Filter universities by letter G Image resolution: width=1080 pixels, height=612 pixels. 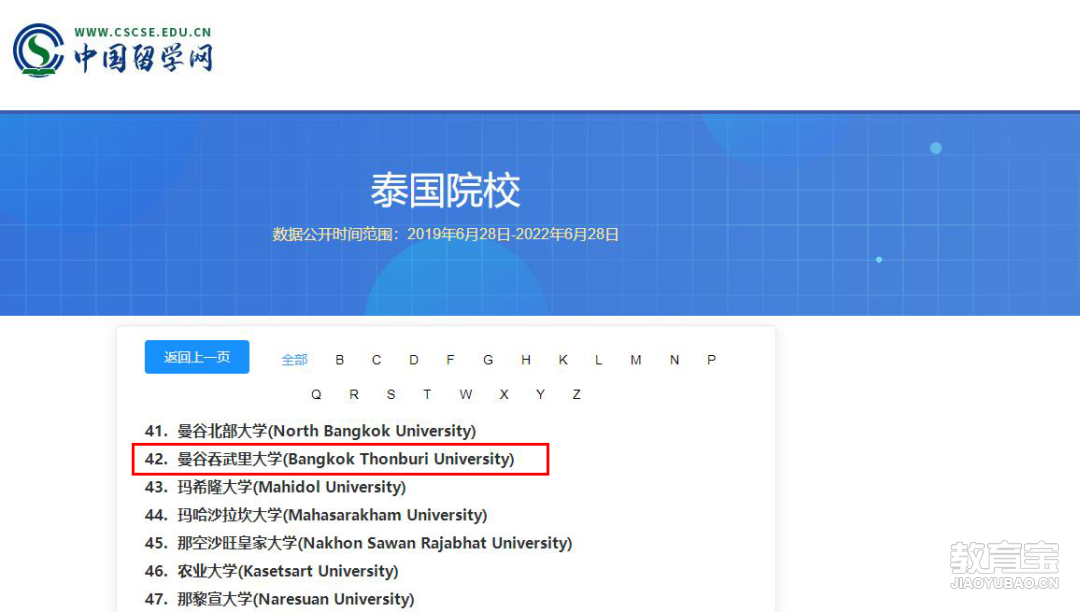(x=488, y=359)
